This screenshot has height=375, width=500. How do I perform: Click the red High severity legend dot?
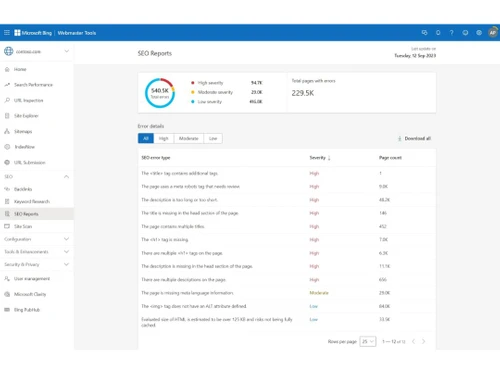click(x=193, y=83)
